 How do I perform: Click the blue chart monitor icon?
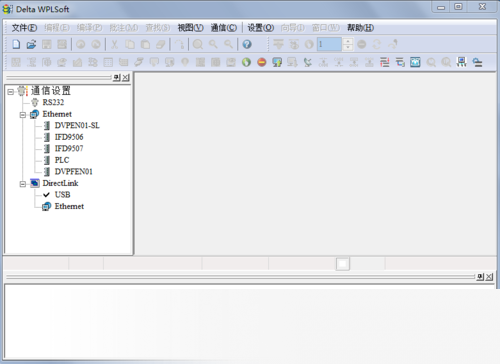415,62
